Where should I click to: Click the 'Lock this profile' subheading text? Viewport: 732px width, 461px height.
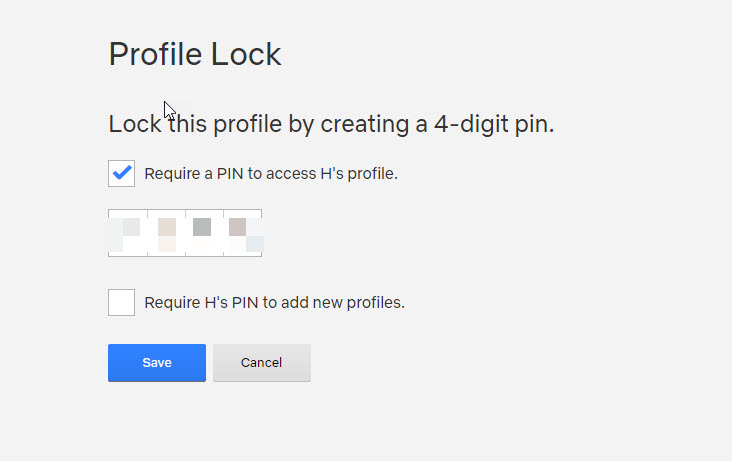pyautogui.click(x=331, y=125)
